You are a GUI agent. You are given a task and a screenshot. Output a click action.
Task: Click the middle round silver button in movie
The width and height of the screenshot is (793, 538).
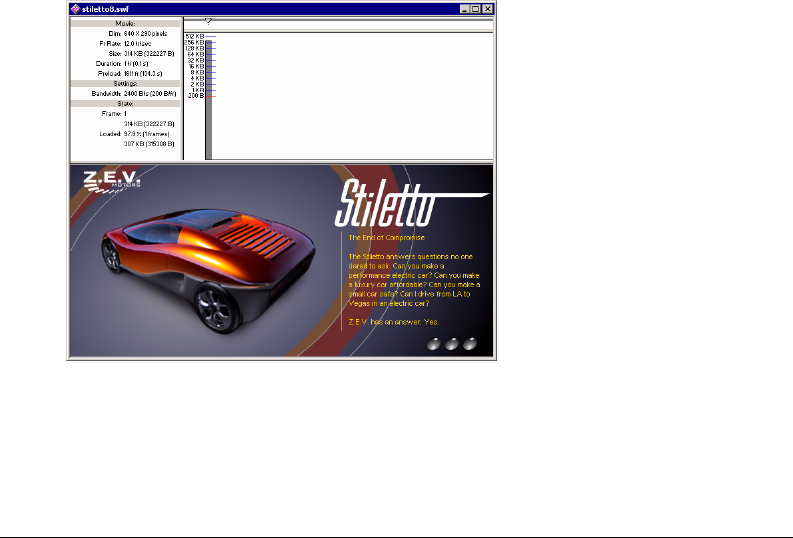click(x=452, y=344)
